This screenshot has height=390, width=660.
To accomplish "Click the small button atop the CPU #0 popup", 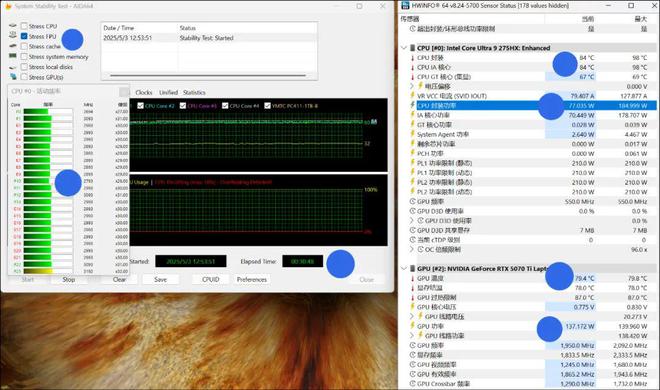I will pos(124,92).
